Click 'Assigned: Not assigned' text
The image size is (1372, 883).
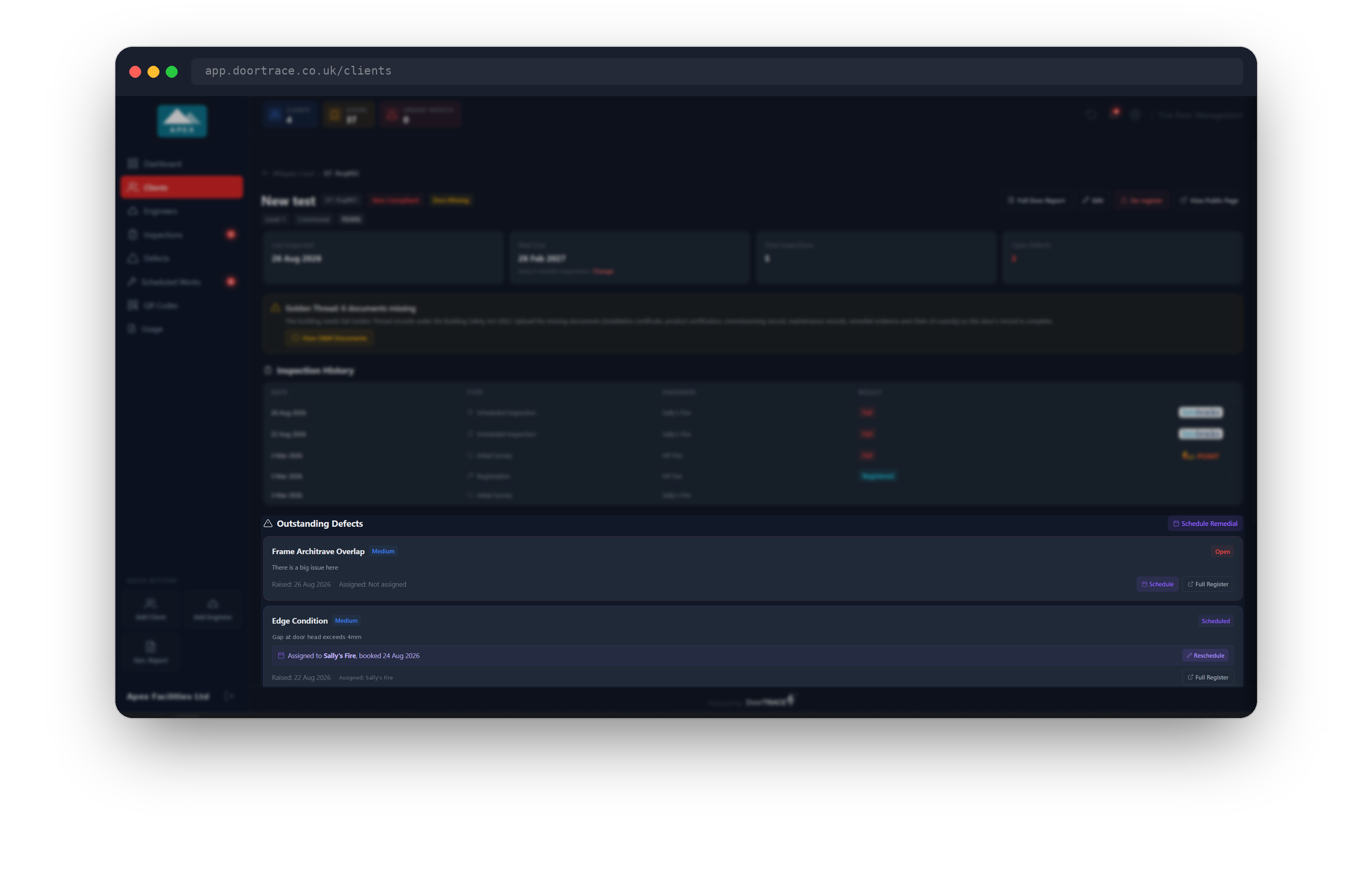[x=372, y=584]
